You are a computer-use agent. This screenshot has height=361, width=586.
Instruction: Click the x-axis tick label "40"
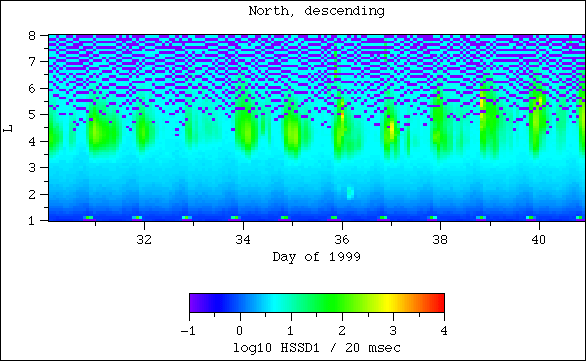[539, 240]
